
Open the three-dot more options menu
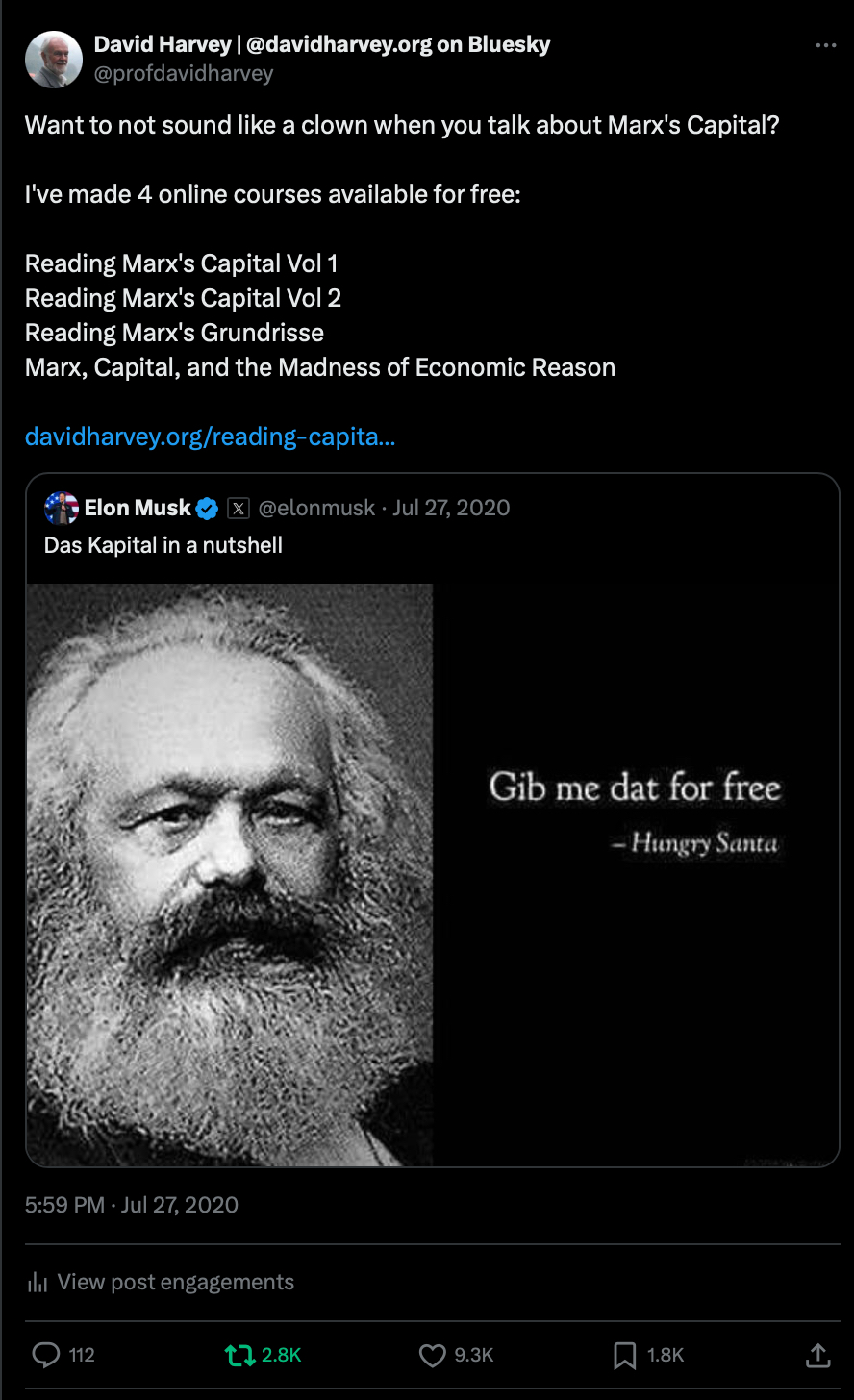pos(825,45)
